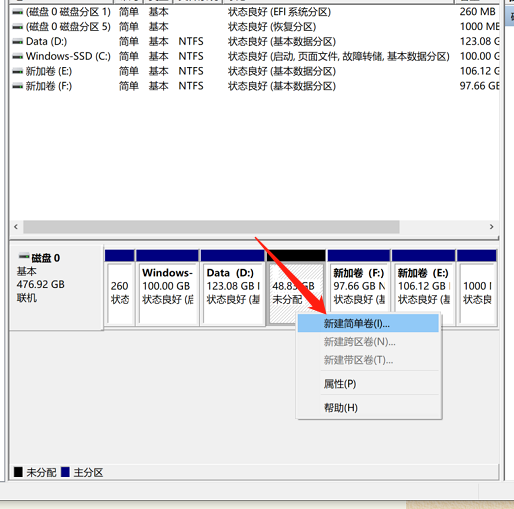Open 属性(P) from the context menu
Image resolution: width=514 pixels, height=509 pixels.
point(368,384)
